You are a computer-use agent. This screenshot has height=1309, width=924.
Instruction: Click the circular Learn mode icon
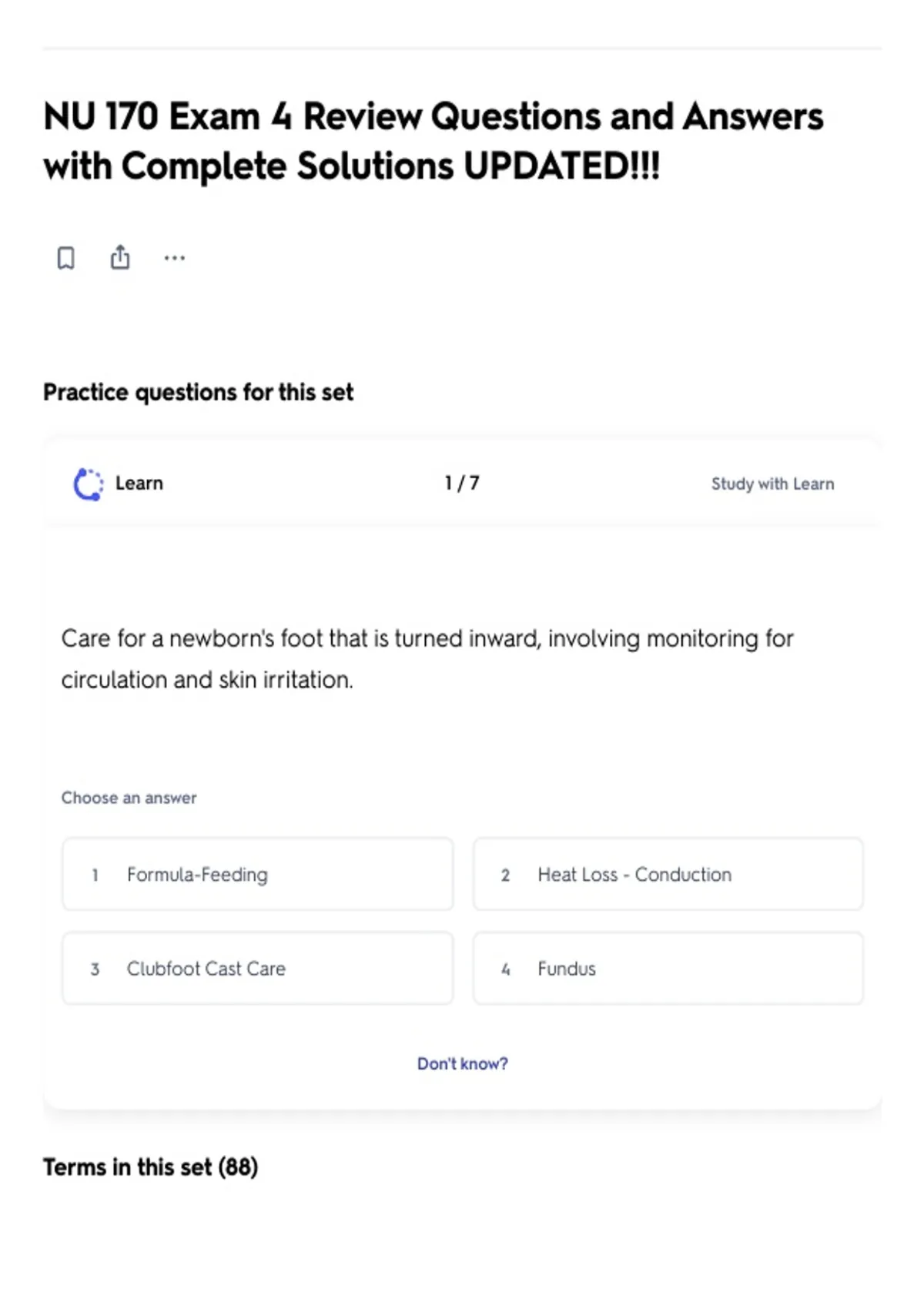(88, 484)
